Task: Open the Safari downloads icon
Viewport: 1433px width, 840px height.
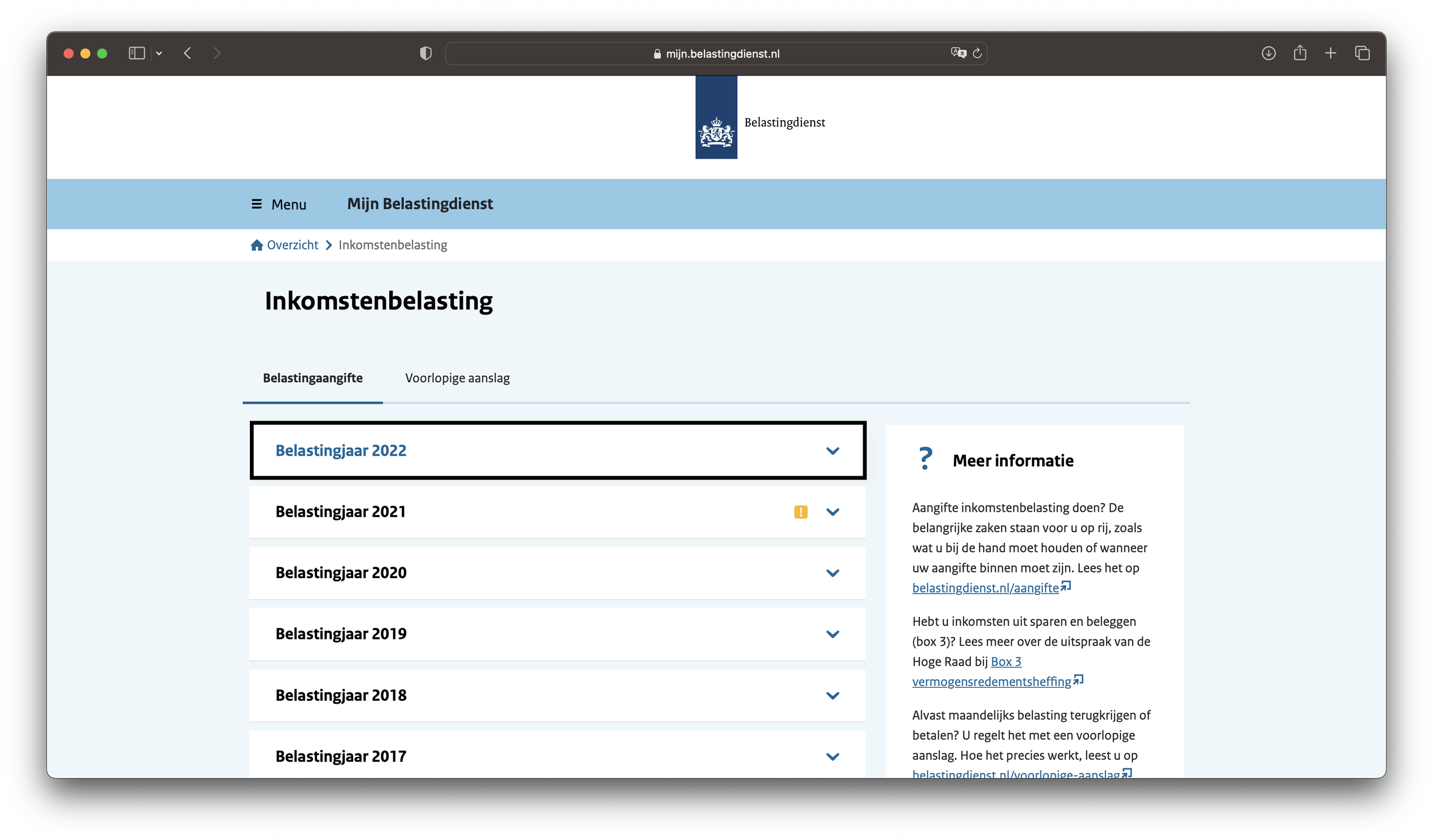Action: 1268,53
